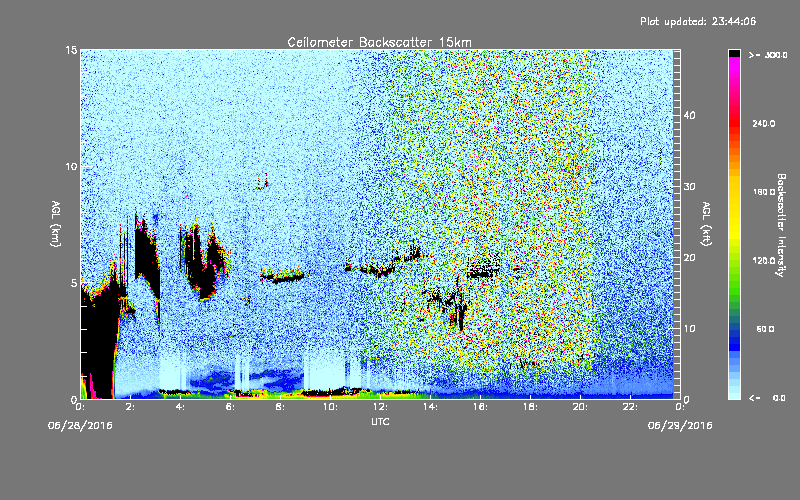Click the "240.0" colorbar label
Viewport: 800px width, 500px height.
[764, 123]
